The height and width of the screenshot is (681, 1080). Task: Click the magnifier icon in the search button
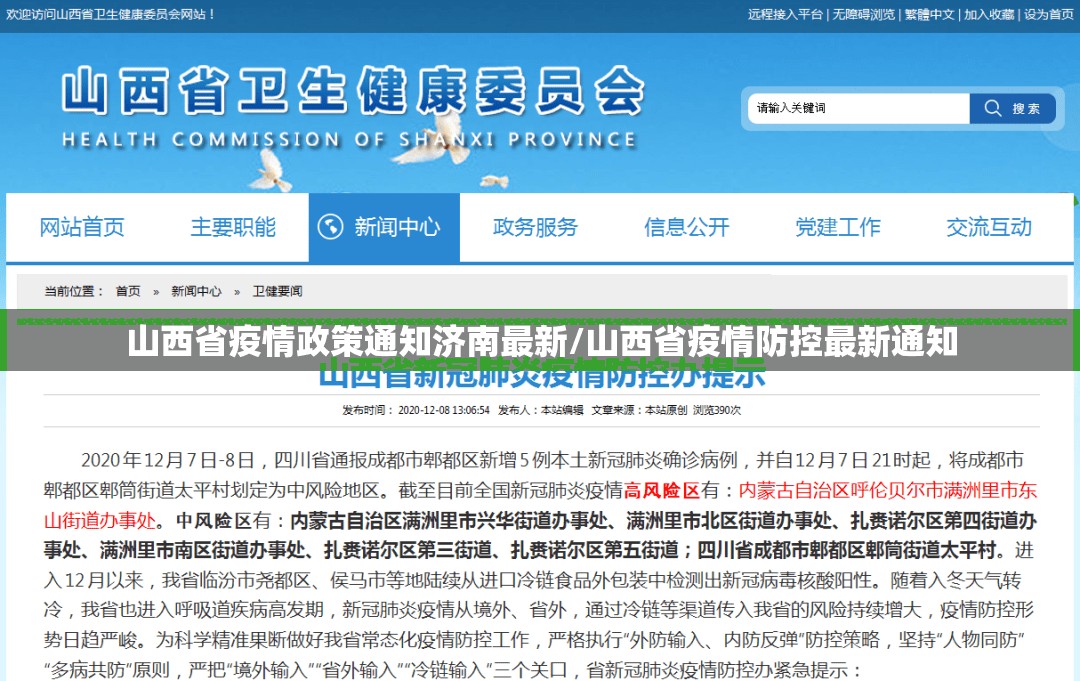point(993,108)
